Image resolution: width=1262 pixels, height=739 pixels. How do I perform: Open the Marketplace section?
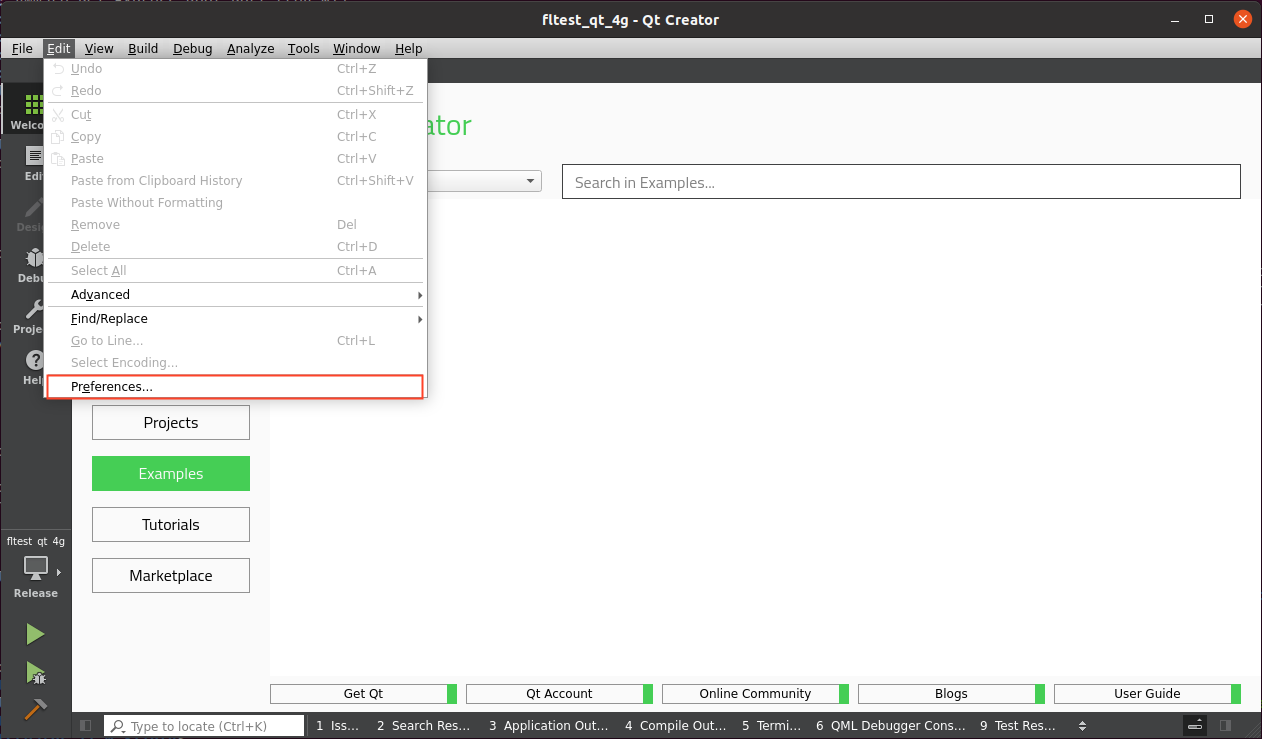[x=171, y=575]
